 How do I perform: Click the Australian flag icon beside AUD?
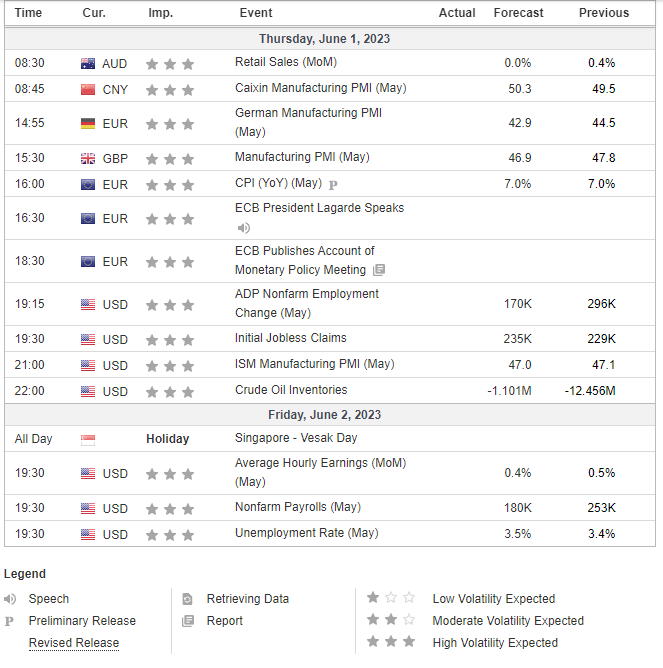pyautogui.click(x=88, y=63)
